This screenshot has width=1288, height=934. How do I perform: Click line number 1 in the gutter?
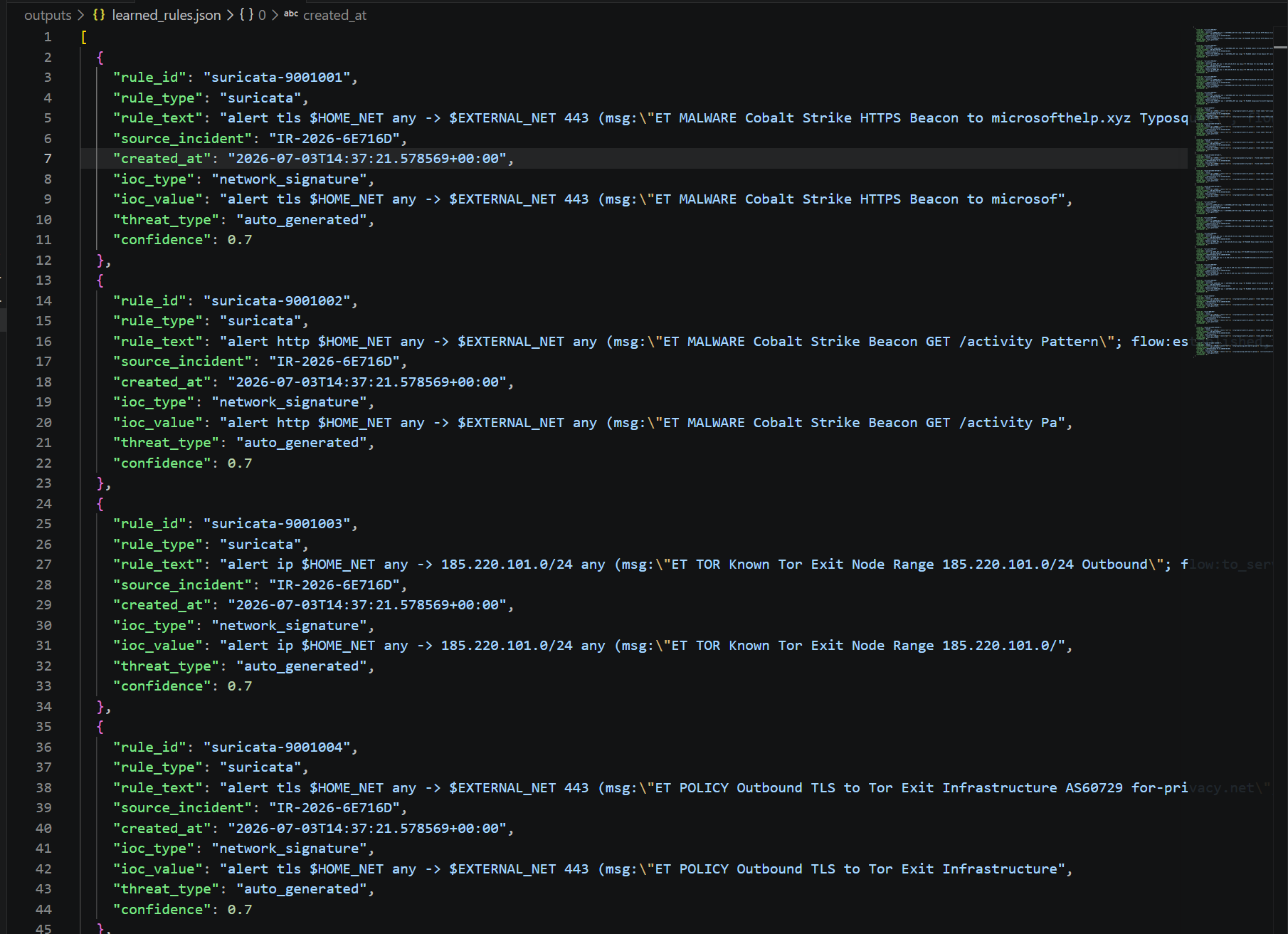click(48, 37)
